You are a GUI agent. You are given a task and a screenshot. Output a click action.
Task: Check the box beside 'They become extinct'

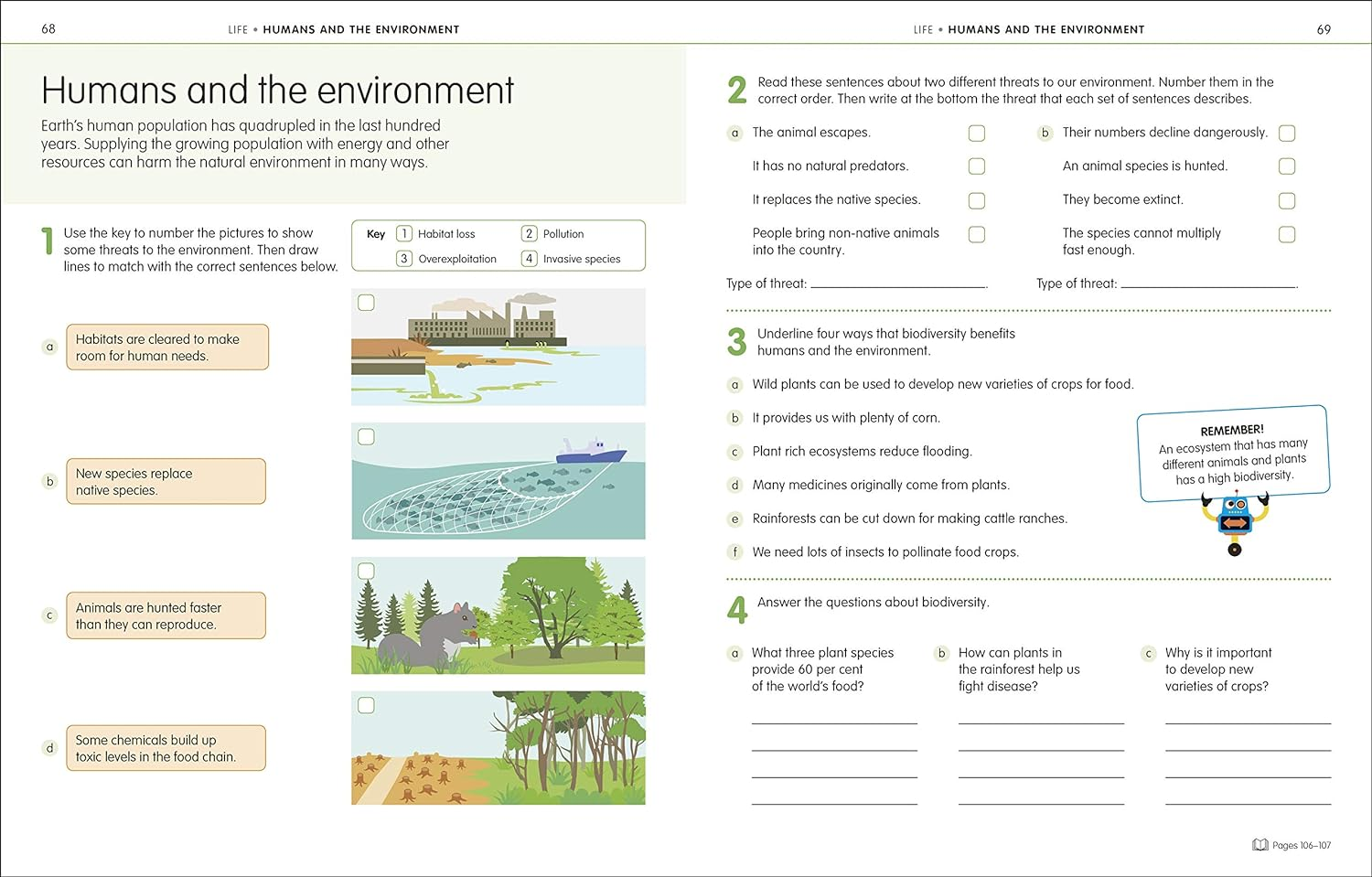pos(1287,199)
